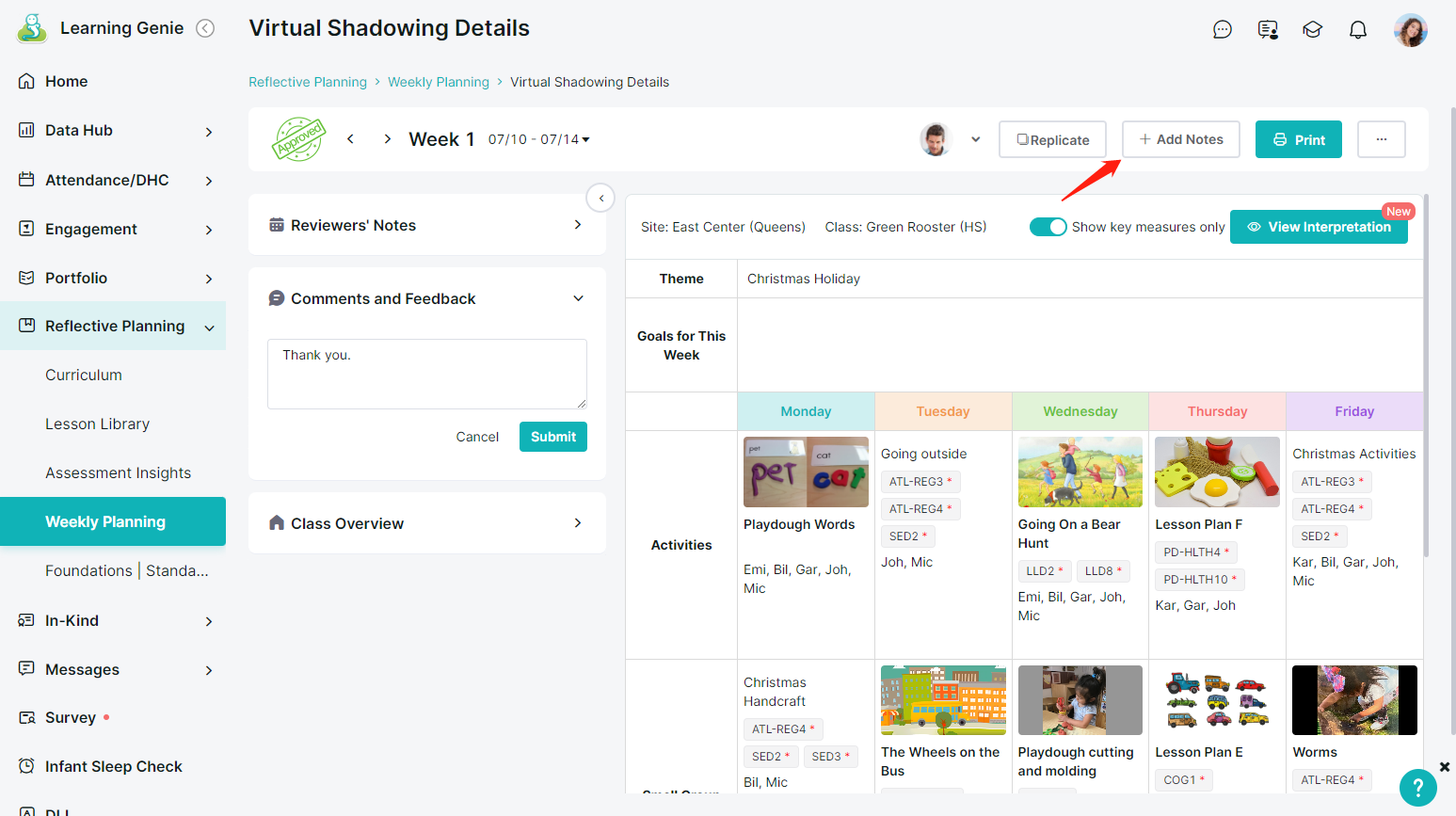Screen dimensions: 1456x816
Task: Expand the Reviewers' Notes panel
Action: [578, 224]
